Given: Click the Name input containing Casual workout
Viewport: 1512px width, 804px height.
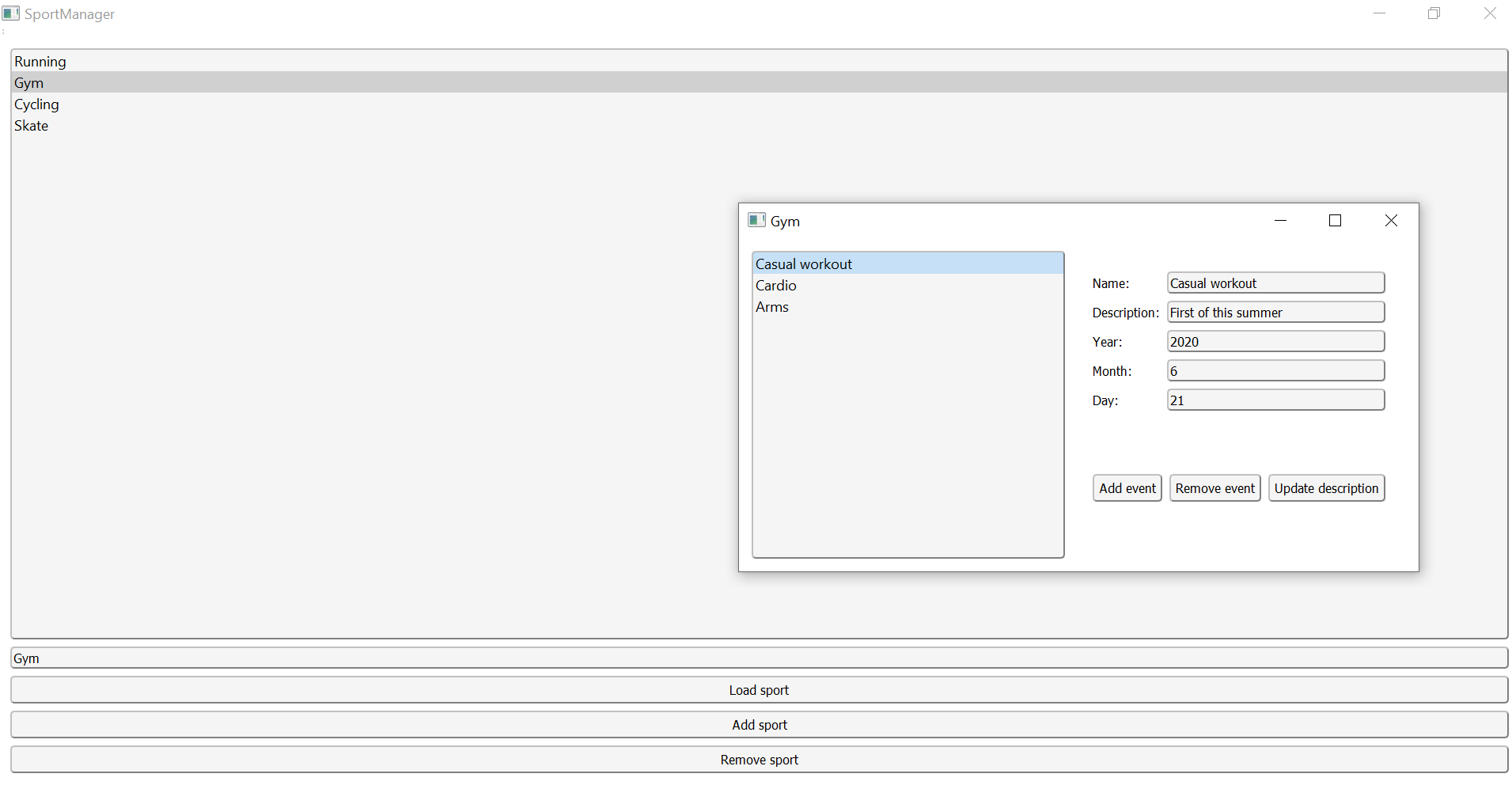Looking at the screenshot, I should (x=1275, y=283).
